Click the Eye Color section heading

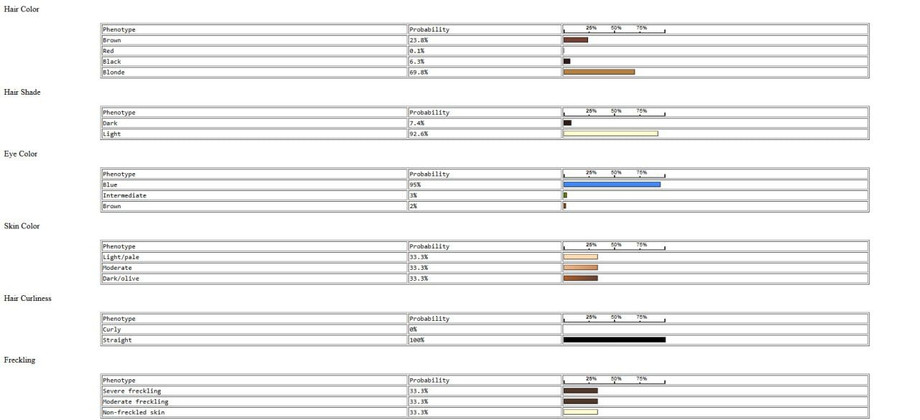[21, 153]
